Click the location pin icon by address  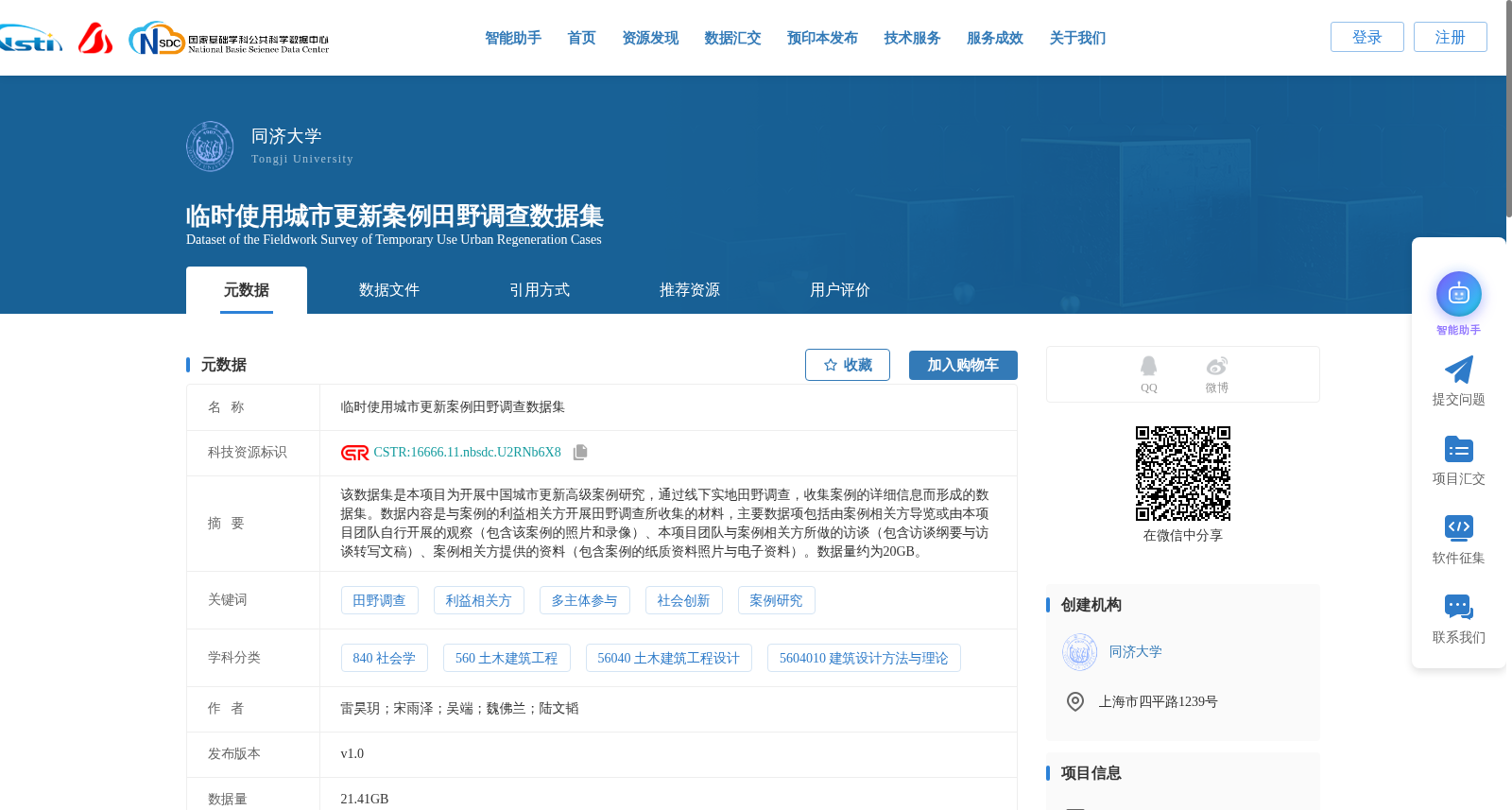pos(1075,701)
